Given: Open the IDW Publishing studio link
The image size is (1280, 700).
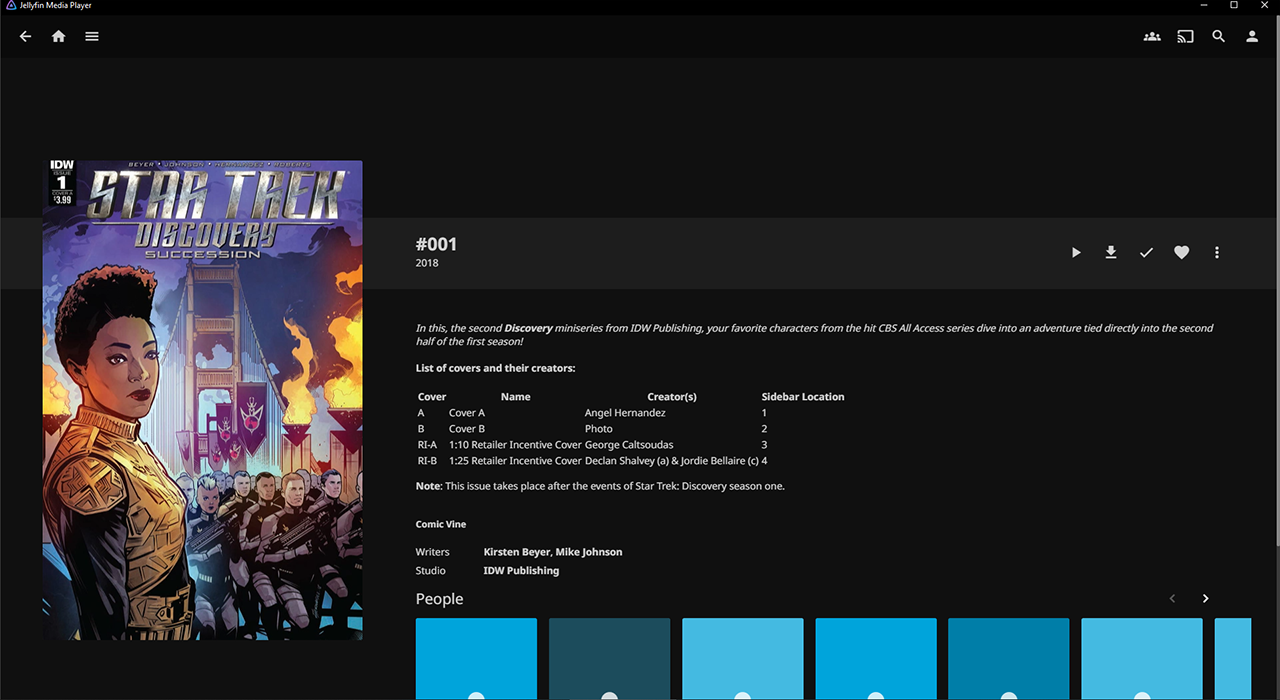Looking at the screenshot, I should point(521,571).
